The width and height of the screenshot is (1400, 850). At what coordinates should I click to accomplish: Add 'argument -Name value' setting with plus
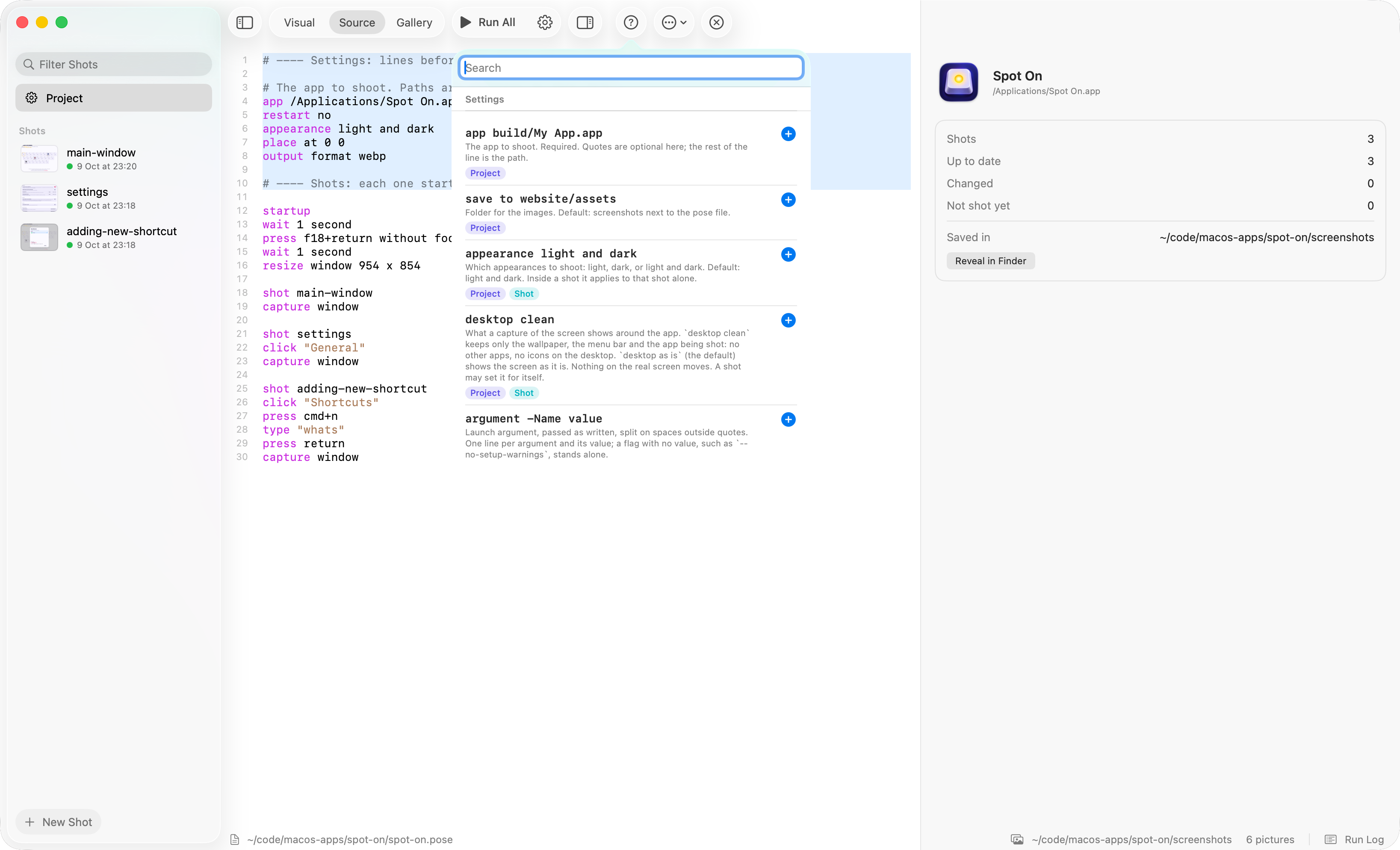point(788,419)
